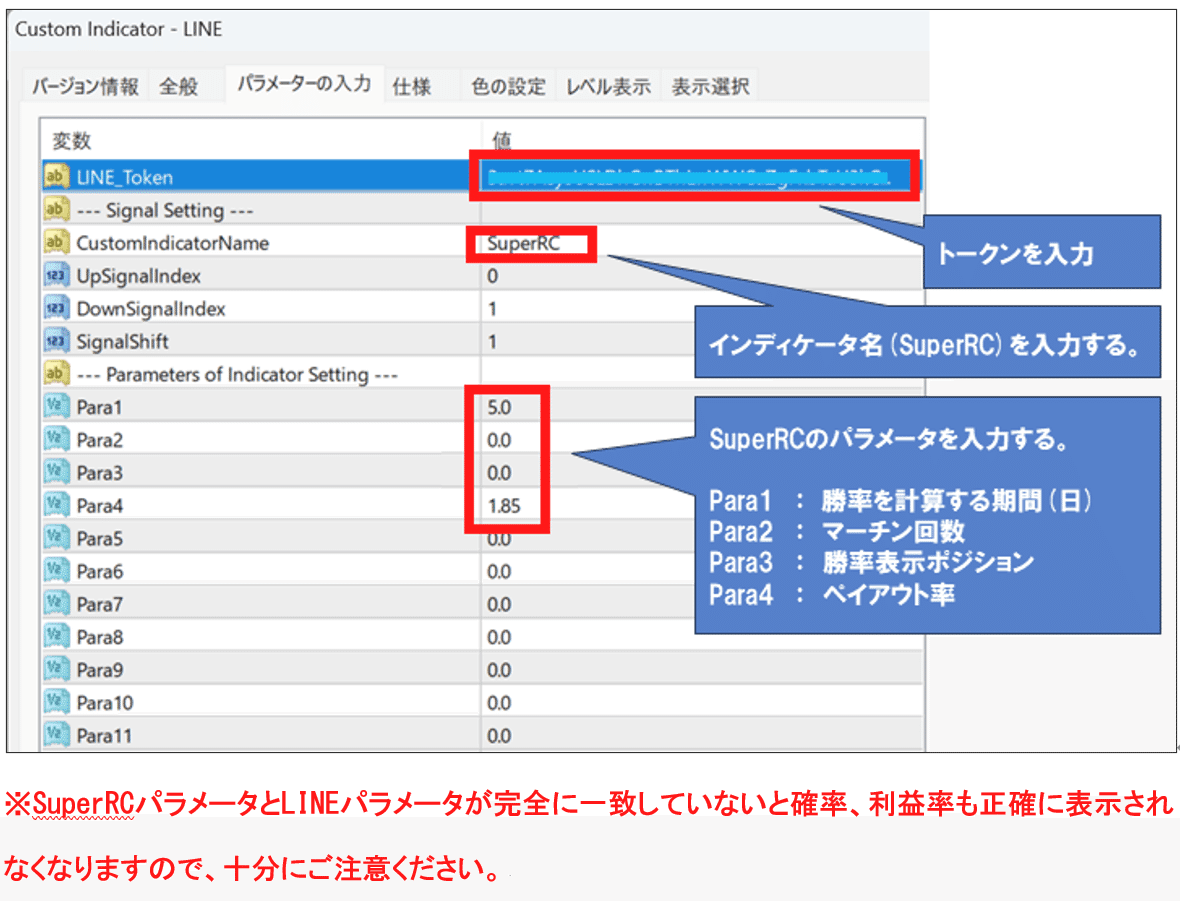Switch to the 全般 tab
1180x901 pixels.
point(178,87)
